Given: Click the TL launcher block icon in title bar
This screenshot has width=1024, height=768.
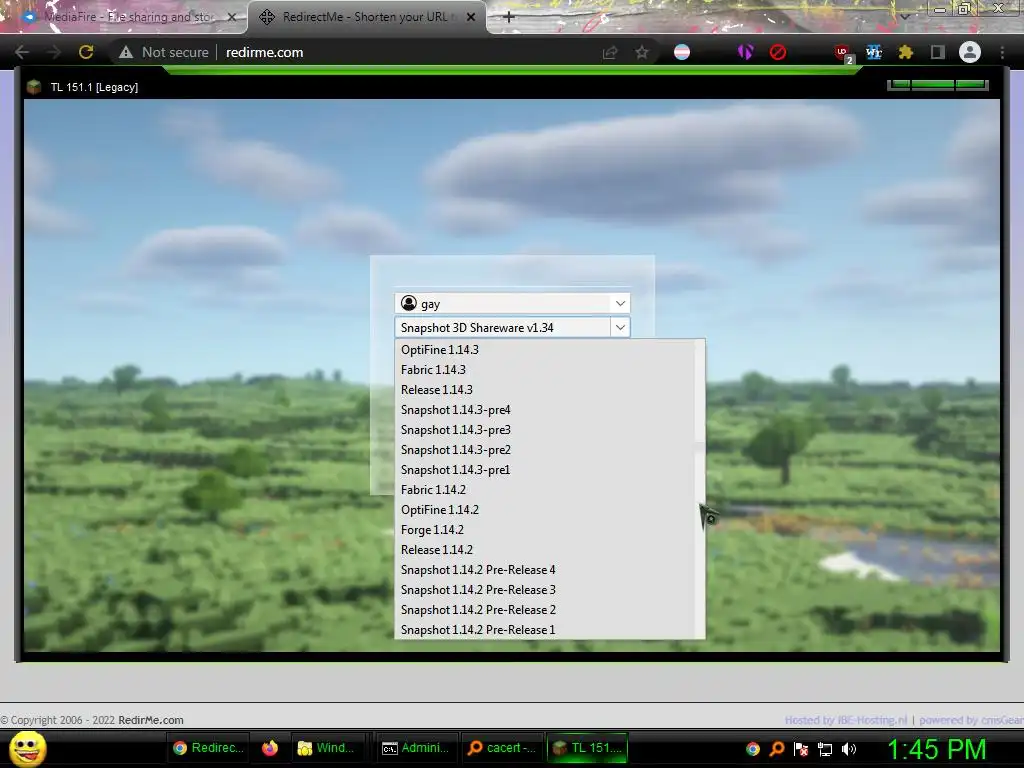Looking at the screenshot, I should [34, 87].
